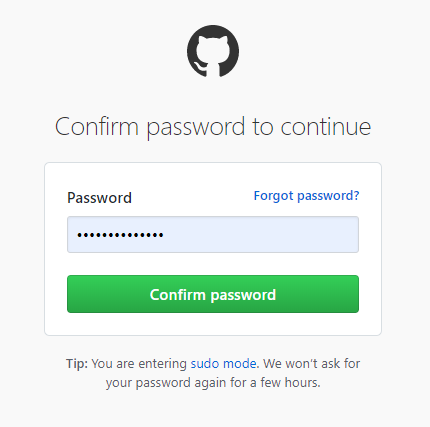Focus the Password input field
The image size is (430, 427).
pos(213,235)
